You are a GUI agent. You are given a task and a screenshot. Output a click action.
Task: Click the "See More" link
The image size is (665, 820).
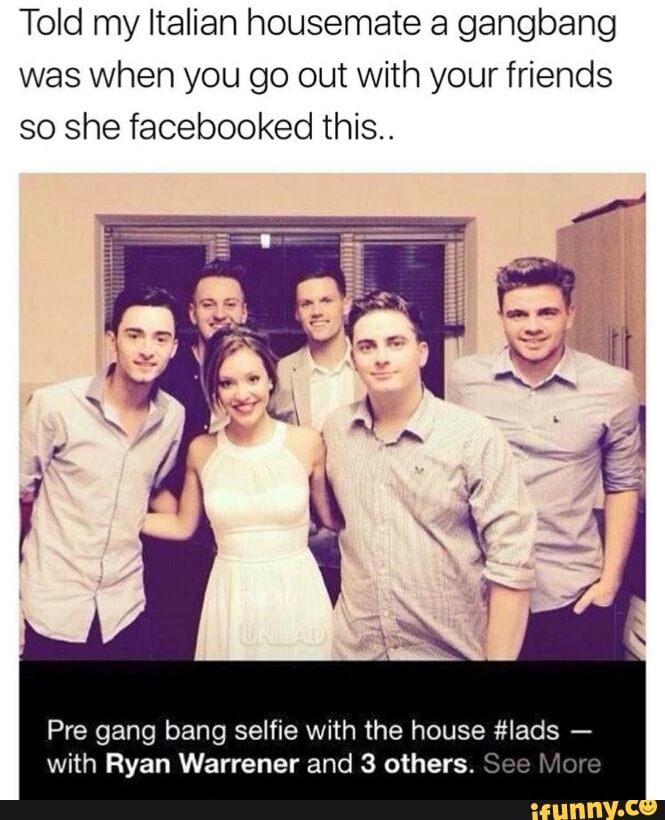tap(542, 764)
